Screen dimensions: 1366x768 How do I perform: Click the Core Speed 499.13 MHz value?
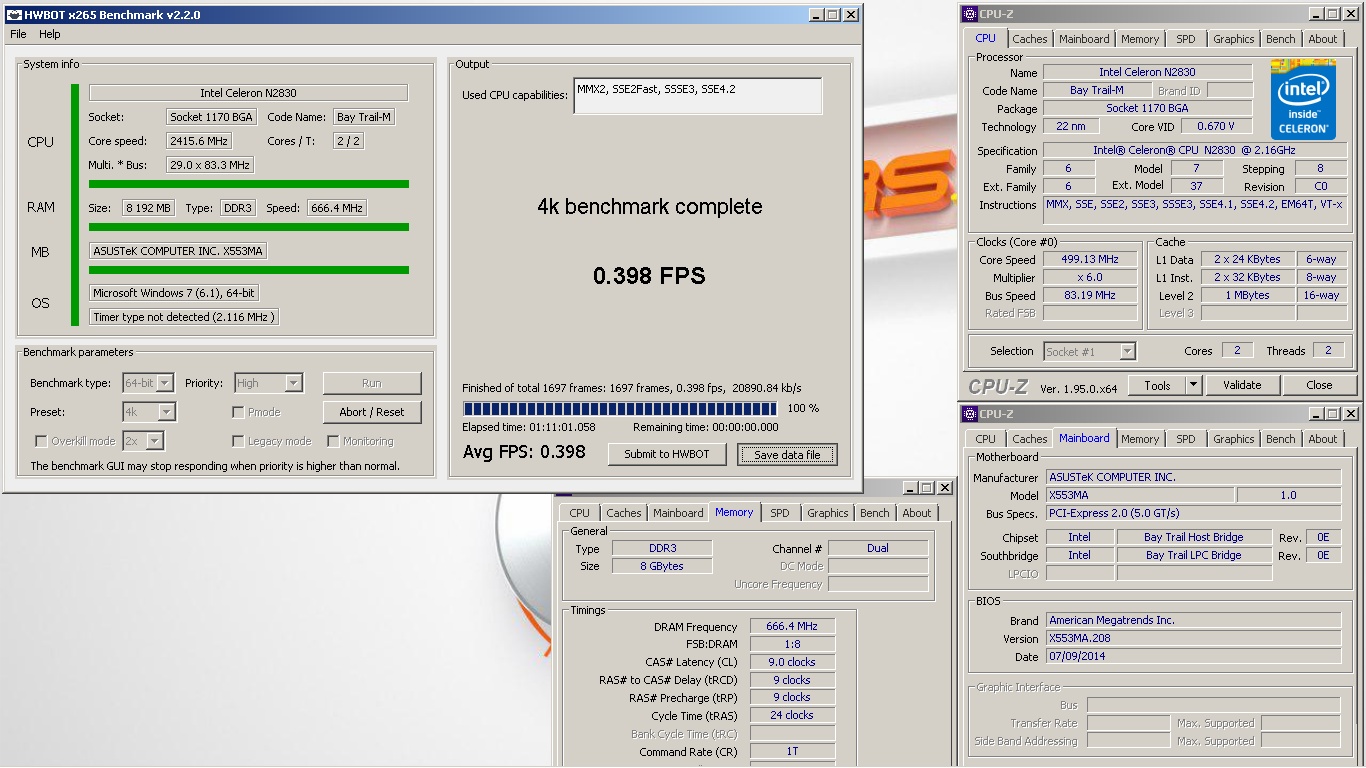pyautogui.click(x=1090, y=259)
